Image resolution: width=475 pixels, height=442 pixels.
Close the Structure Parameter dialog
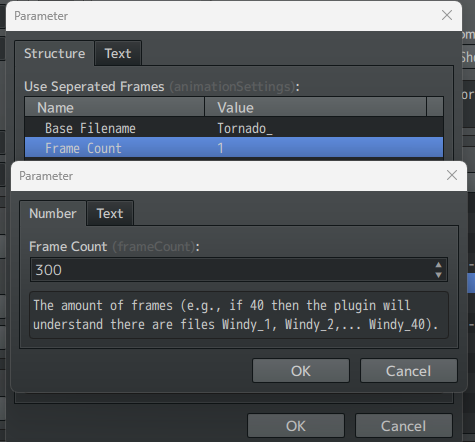(447, 15)
